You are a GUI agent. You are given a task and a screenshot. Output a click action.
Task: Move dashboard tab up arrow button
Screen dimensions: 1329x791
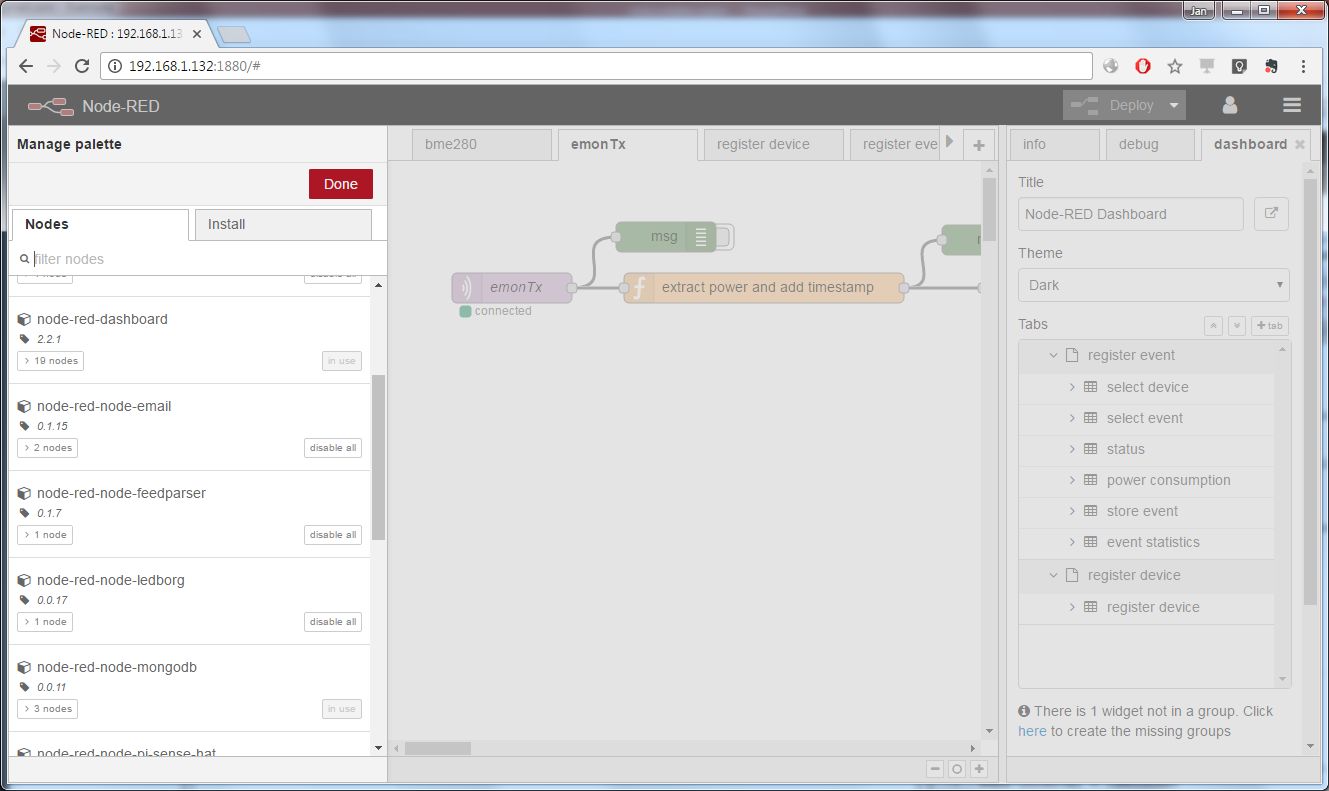point(1214,326)
